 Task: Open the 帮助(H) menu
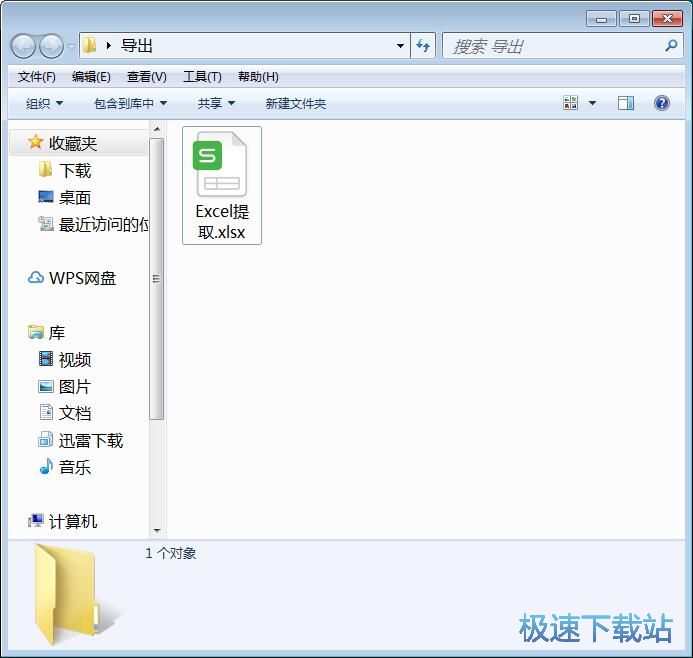click(258, 77)
